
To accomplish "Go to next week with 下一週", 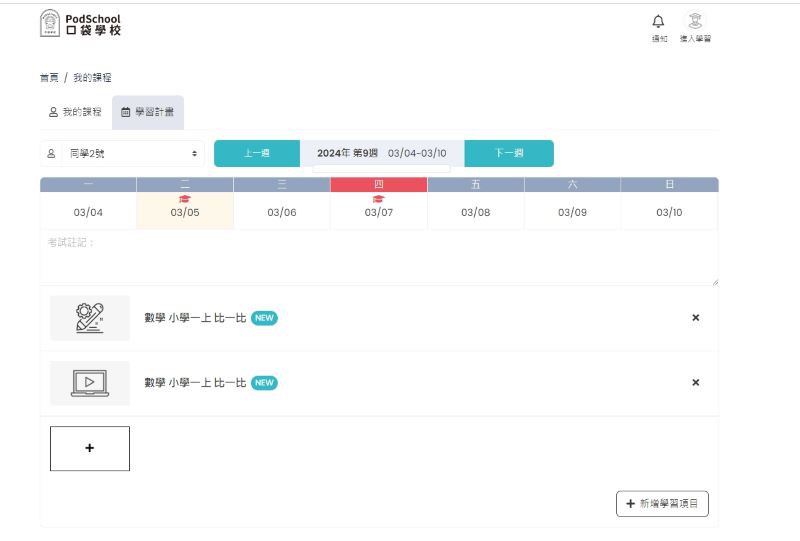I will [x=509, y=153].
